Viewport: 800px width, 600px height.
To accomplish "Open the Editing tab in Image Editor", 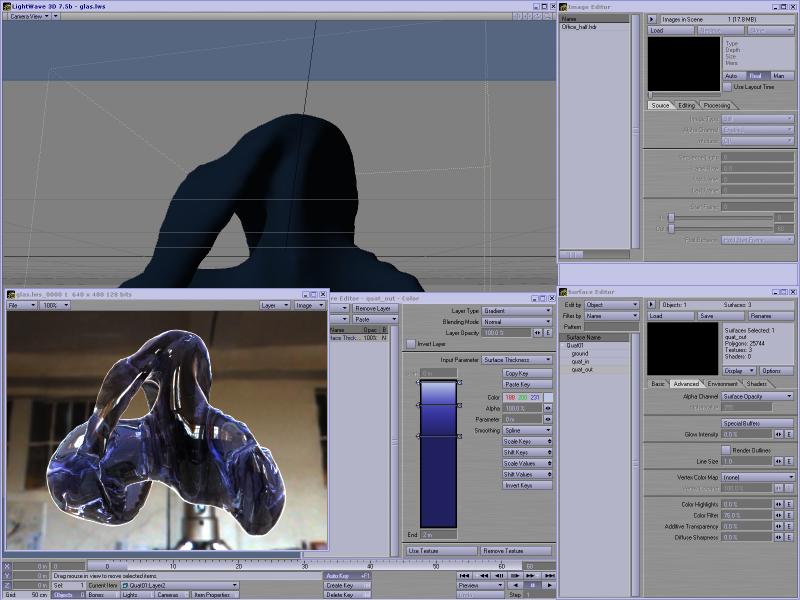I will click(686, 105).
